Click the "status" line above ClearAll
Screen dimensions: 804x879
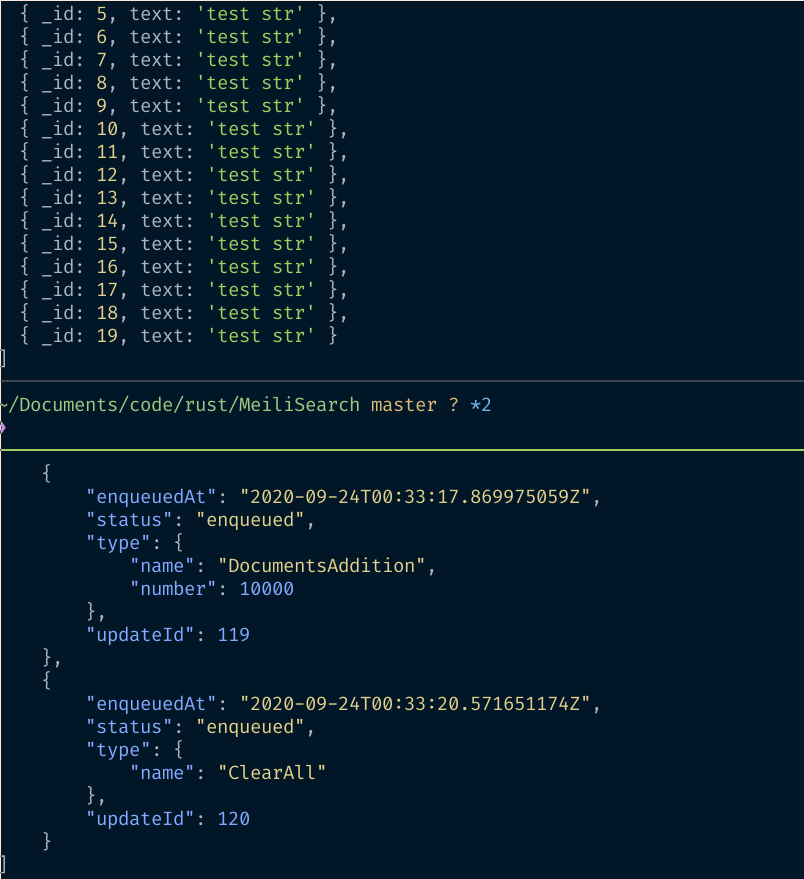click(x=200, y=727)
